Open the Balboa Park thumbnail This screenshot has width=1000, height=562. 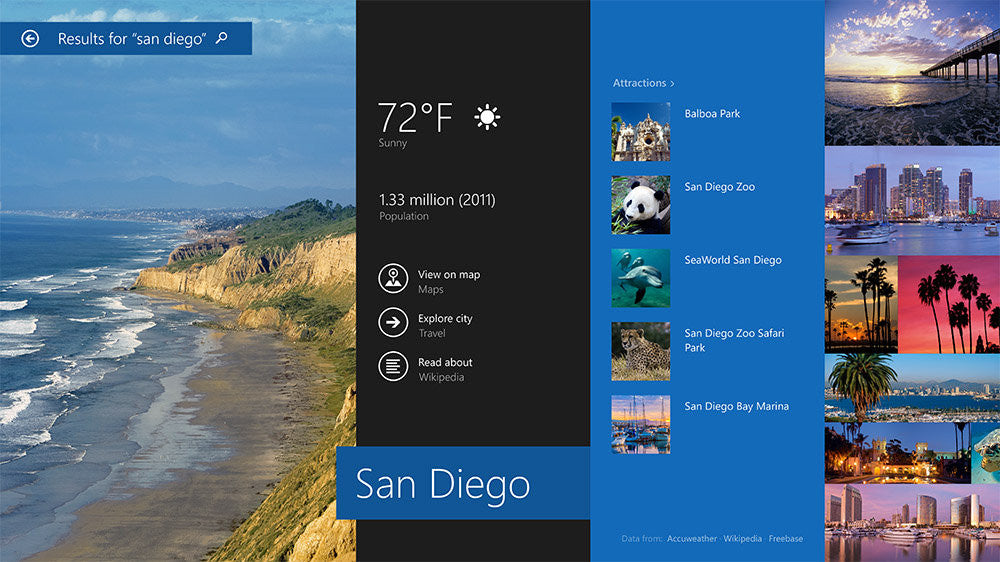click(640, 132)
